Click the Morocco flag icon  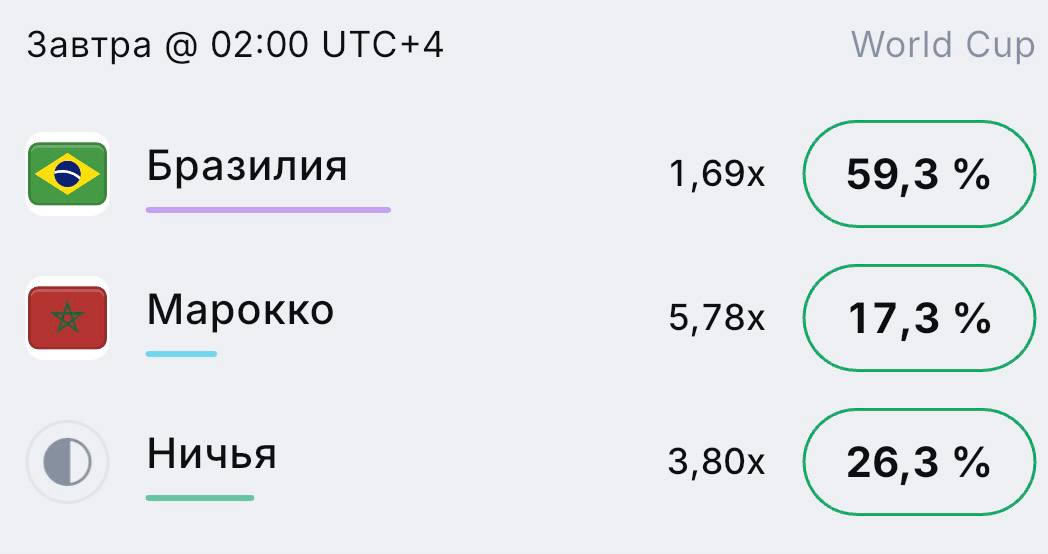tap(68, 318)
